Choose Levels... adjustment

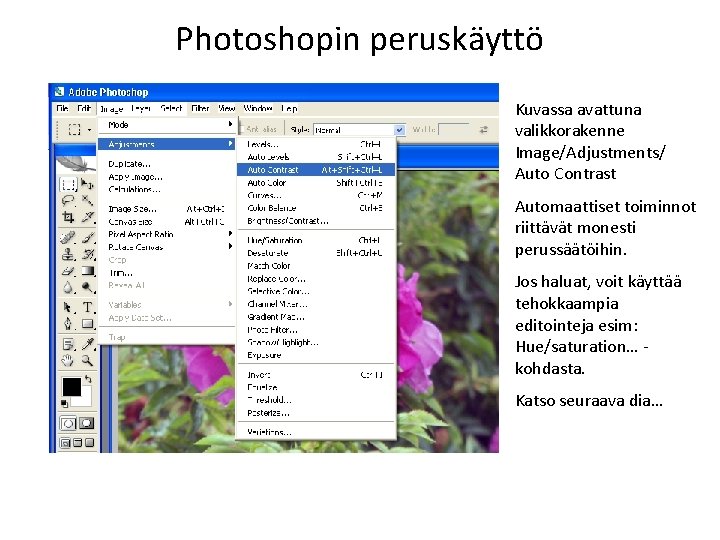coord(316,144)
